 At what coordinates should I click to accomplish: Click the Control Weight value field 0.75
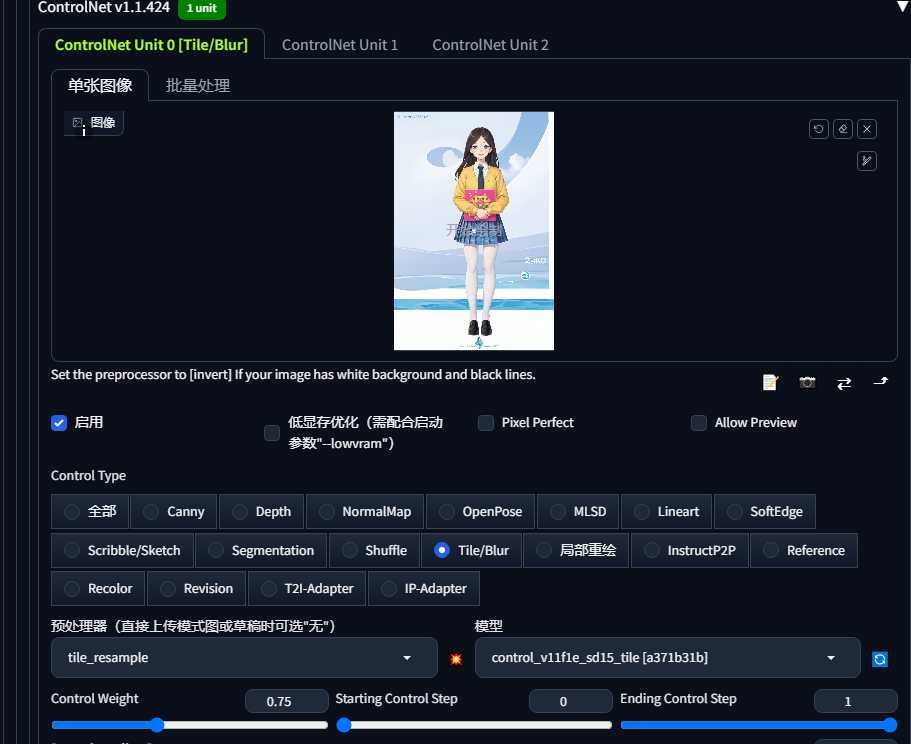[286, 702]
